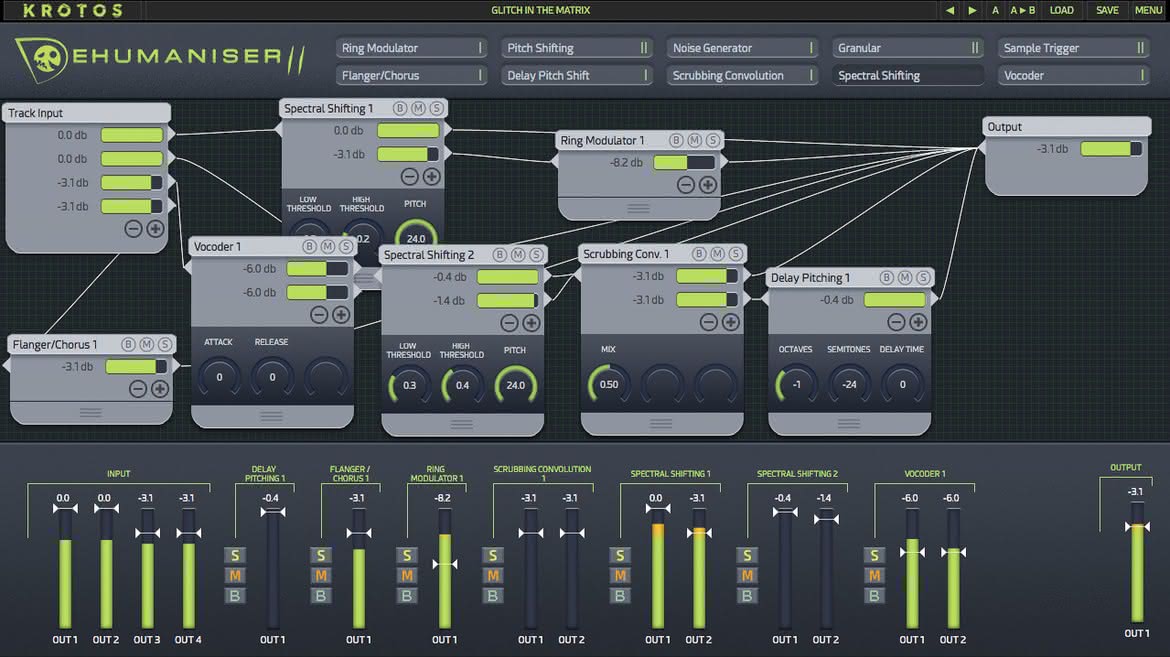The width and height of the screenshot is (1170, 657).
Task: Solo Delay Pitching 1 in the mixer
Action: (x=235, y=555)
